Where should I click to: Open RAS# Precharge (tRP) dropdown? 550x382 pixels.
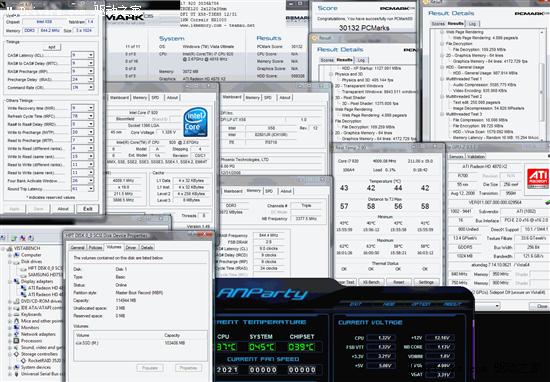(x=83, y=71)
